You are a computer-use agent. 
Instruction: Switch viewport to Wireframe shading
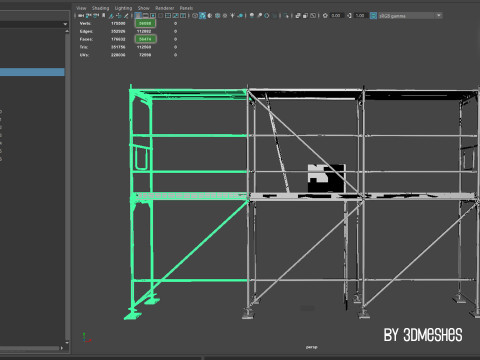point(195,16)
